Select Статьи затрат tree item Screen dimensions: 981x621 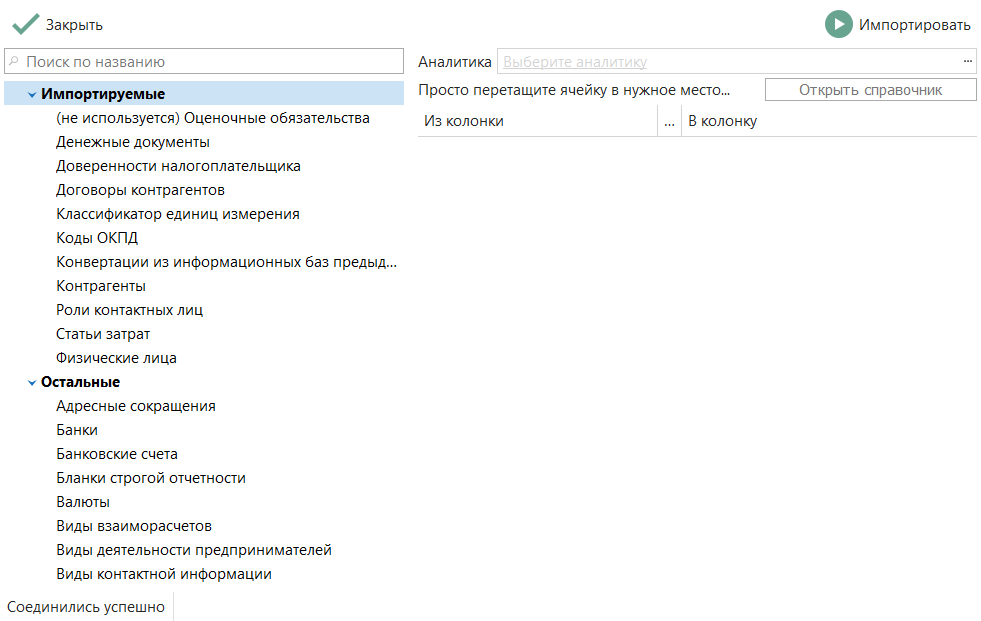(103, 334)
